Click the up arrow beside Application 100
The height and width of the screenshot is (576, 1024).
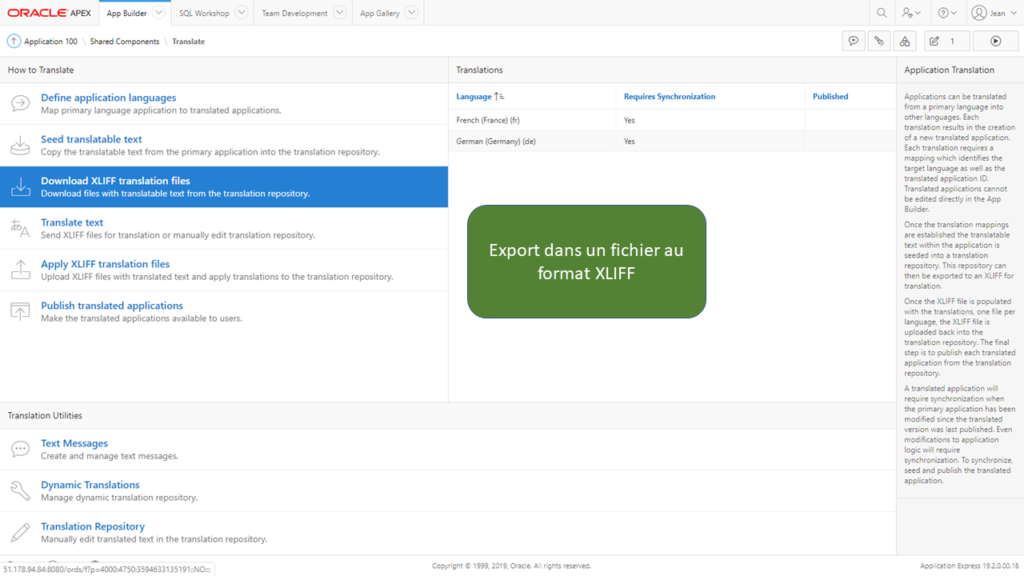[x=14, y=41]
